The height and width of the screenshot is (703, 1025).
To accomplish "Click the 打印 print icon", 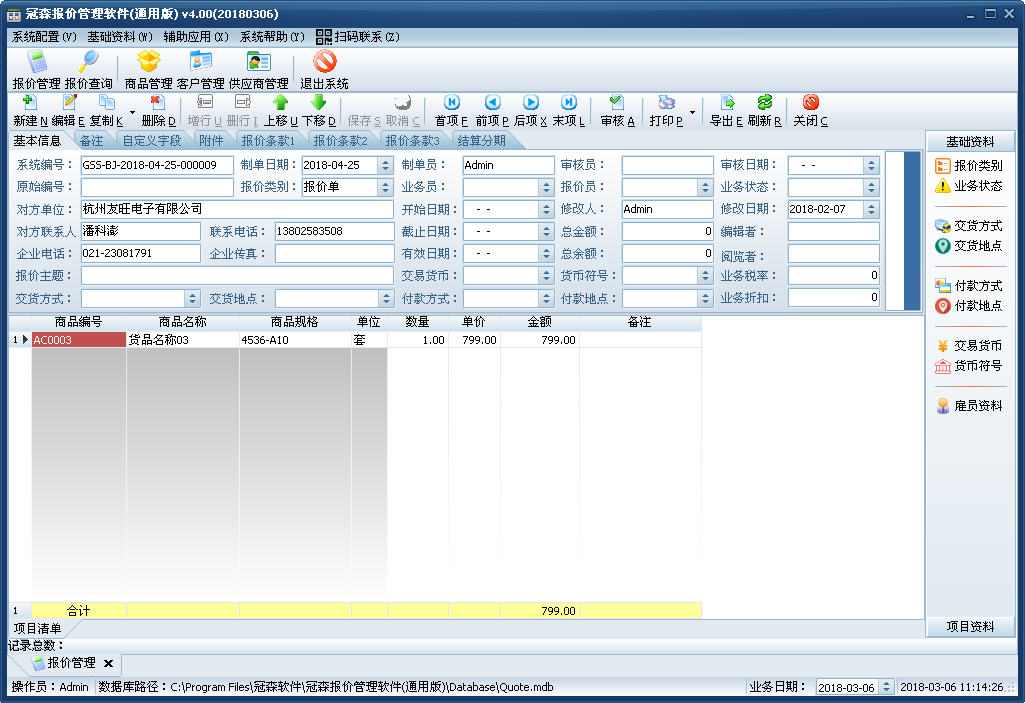I will [x=666, y=111].
